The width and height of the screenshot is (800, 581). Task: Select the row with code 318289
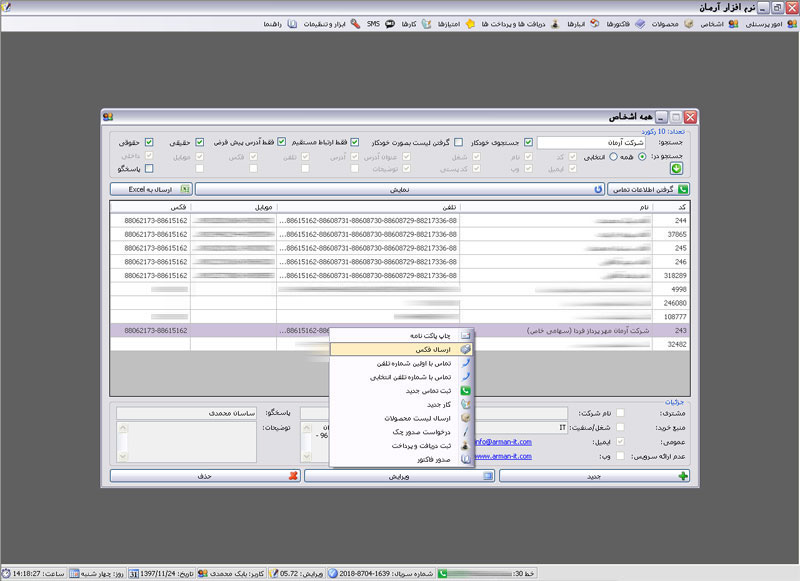click(399, 275)
